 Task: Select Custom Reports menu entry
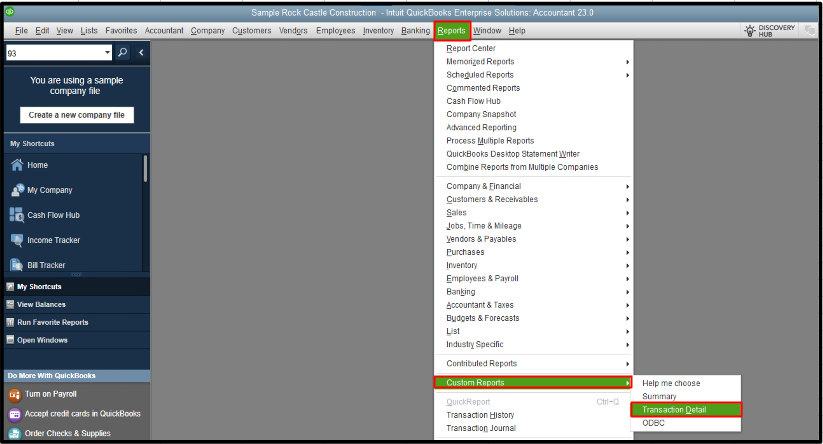point(533,383)
